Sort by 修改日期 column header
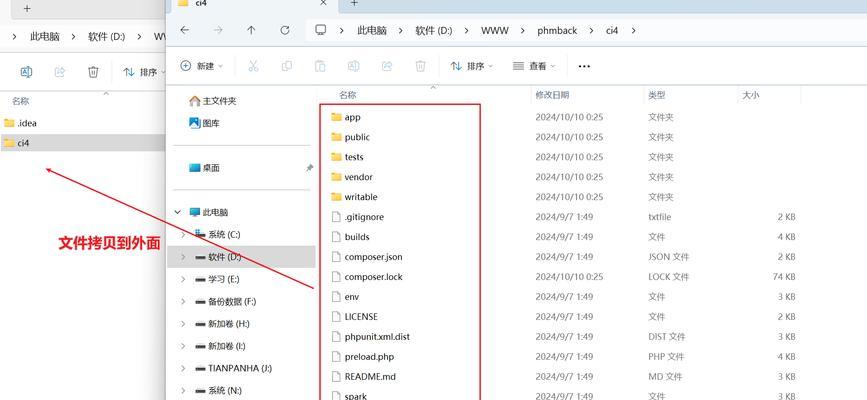 coord(552,95)
